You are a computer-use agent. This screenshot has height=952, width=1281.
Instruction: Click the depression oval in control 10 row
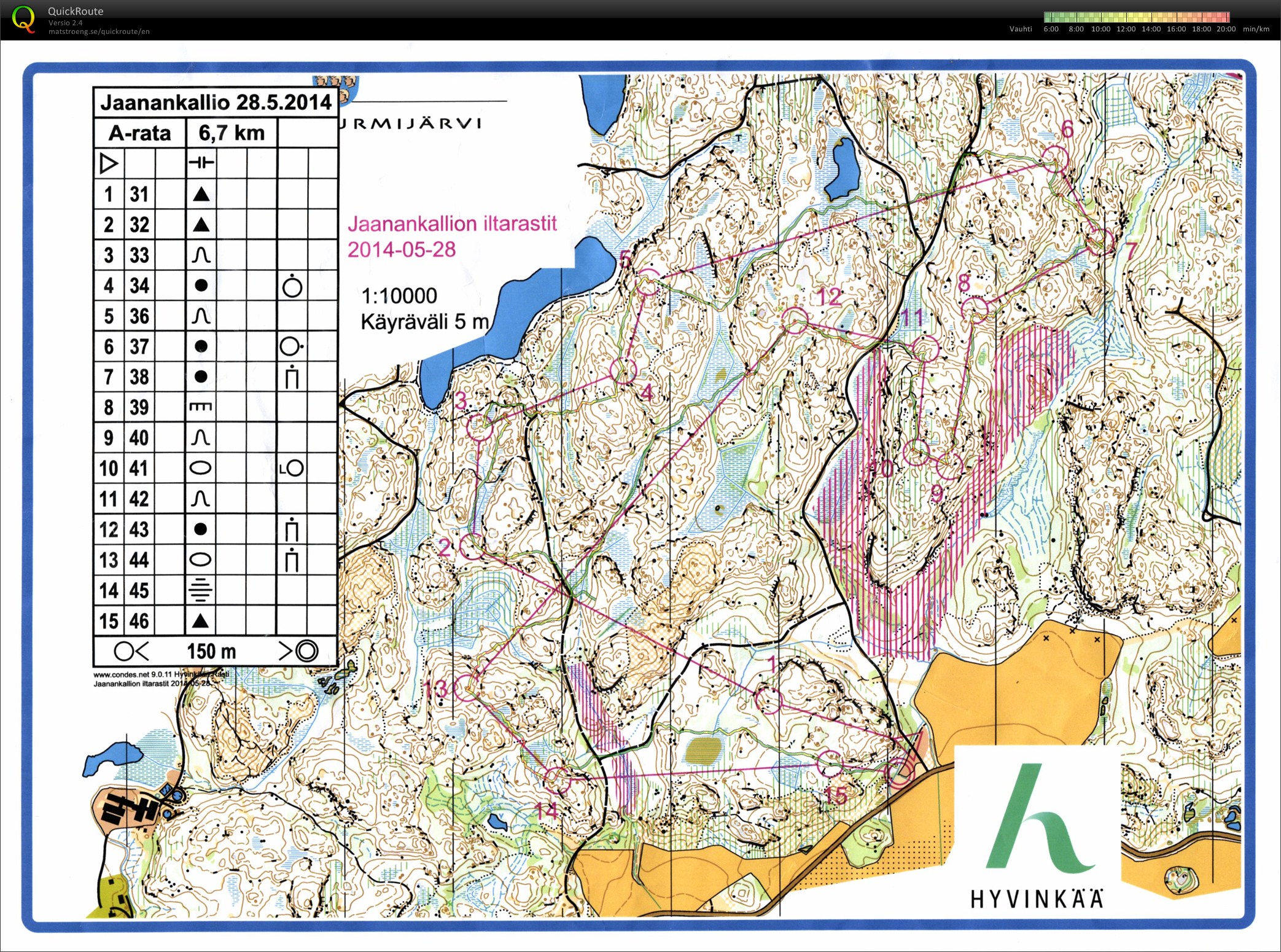point(201,468)
